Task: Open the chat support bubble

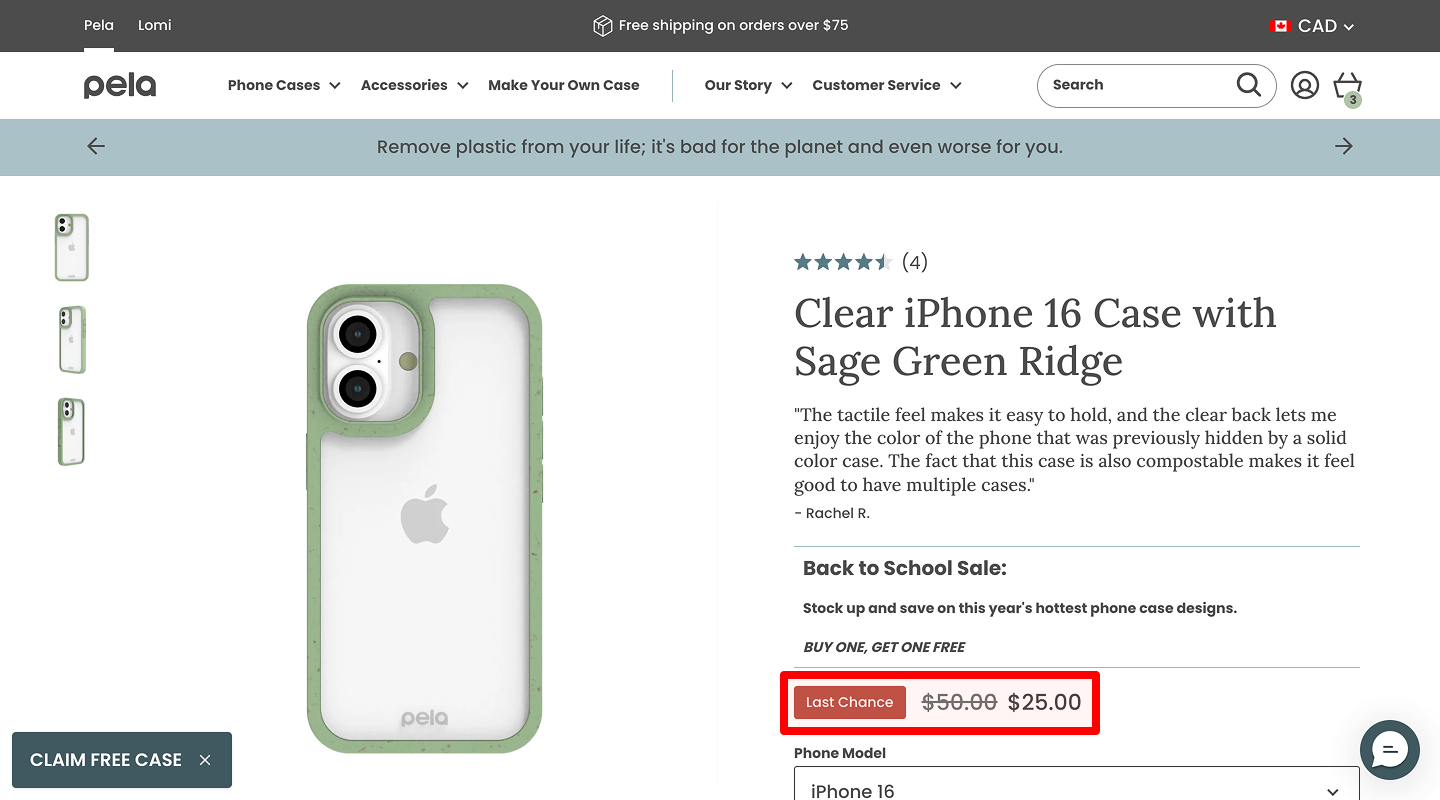Action: tap(1389, 750)
